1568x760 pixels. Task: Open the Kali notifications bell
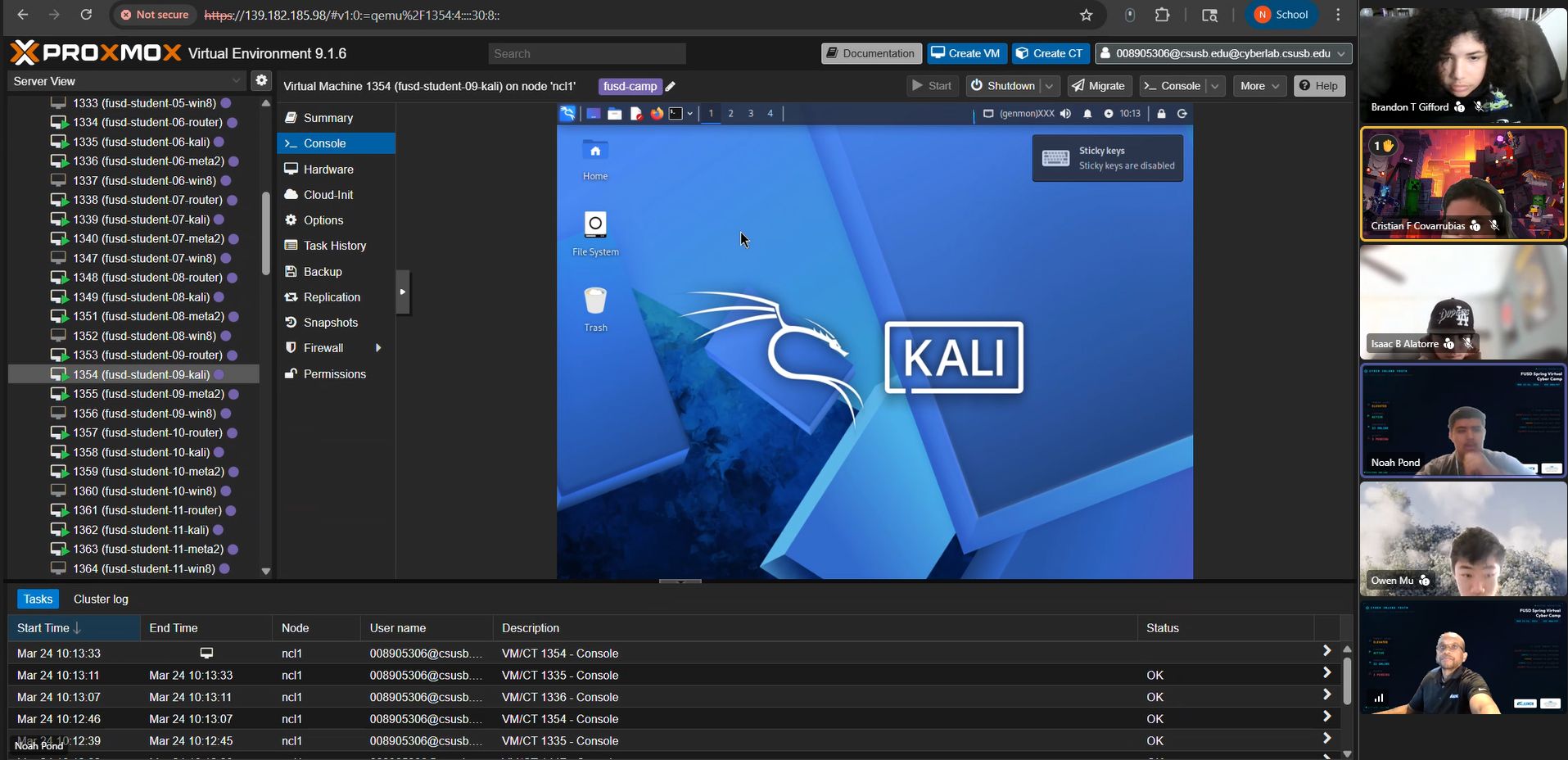click(x=1087, y=114)
